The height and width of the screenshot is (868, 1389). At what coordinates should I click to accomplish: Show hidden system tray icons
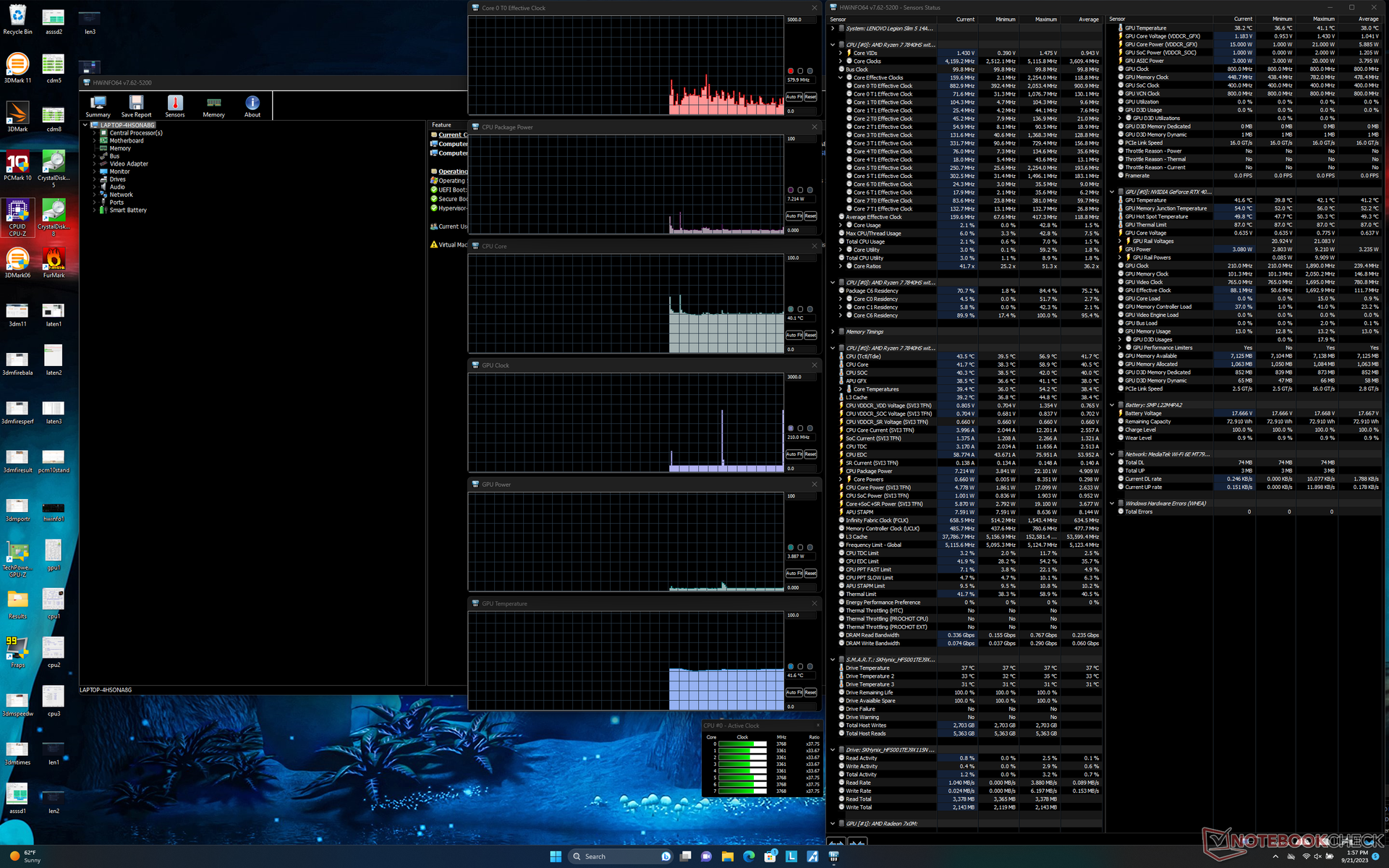(1275, 856)
